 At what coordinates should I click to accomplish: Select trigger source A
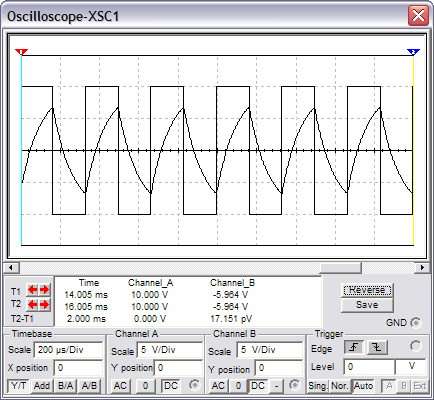tap(389, 386)
